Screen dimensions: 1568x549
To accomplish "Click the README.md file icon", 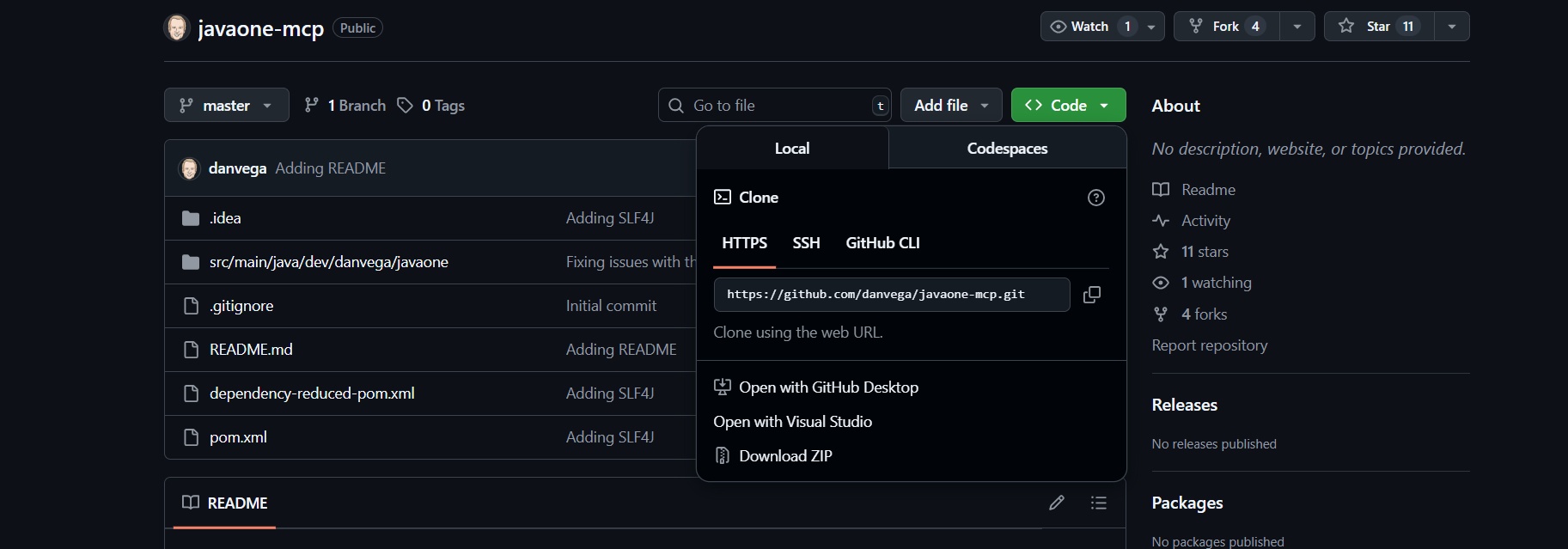I will (191, 350).
